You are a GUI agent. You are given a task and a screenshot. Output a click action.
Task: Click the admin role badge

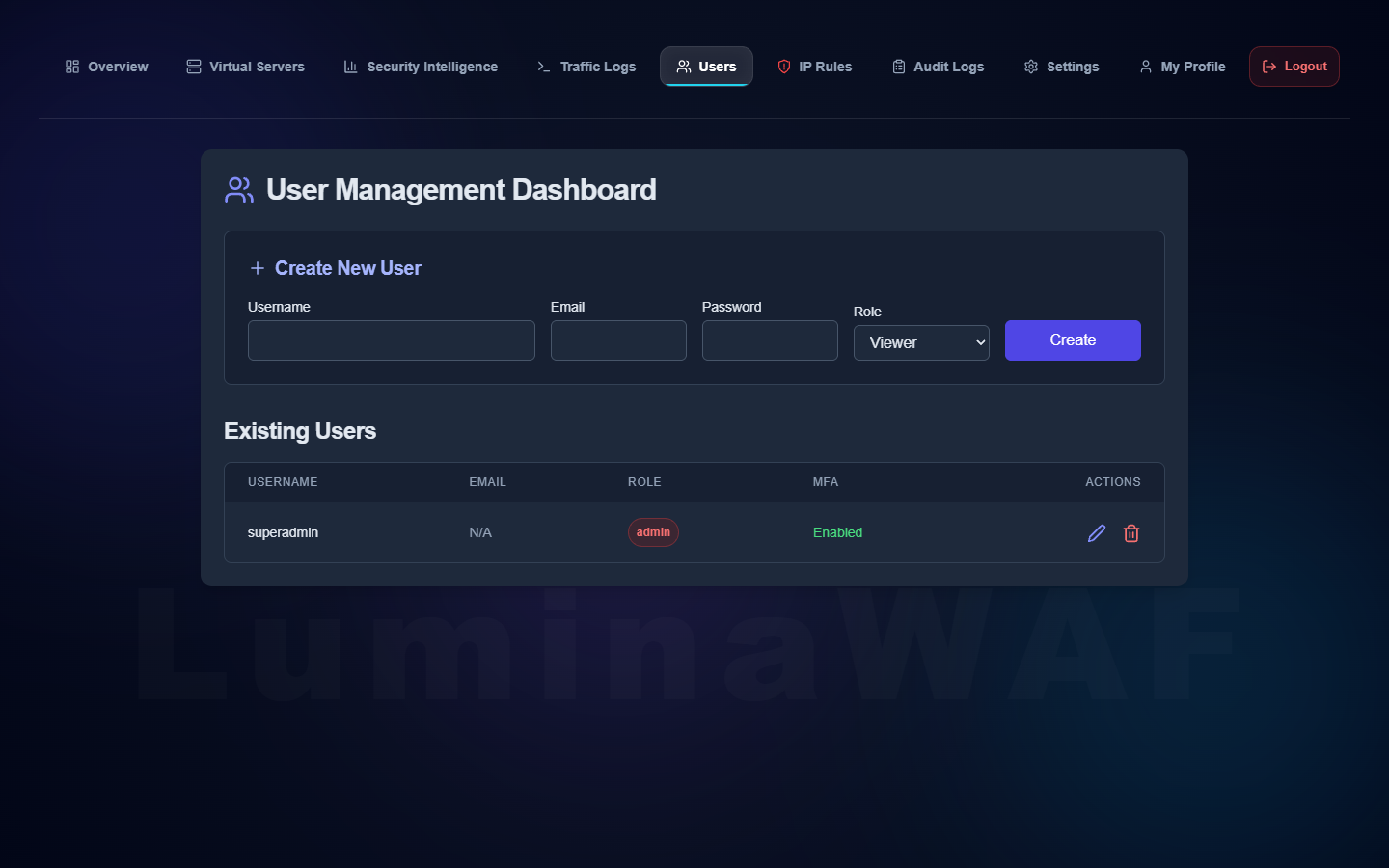(x=653, y=531)
